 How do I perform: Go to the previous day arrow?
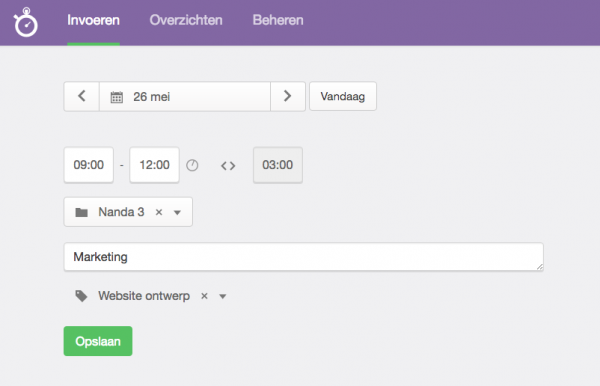pyautogui.click(x=82, y=96)
